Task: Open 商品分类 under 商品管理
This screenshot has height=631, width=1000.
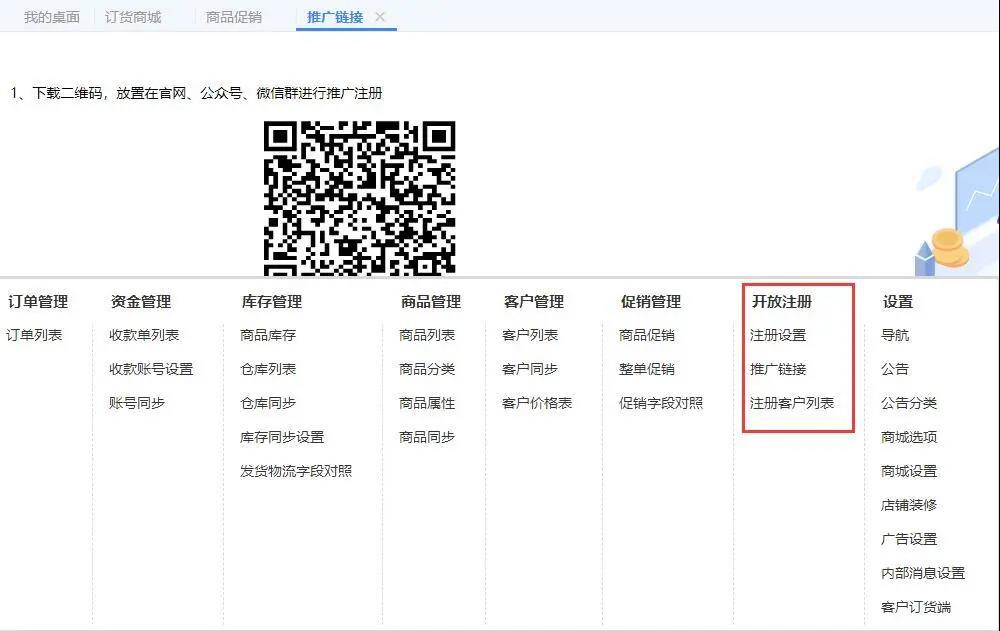Action: pyautogui.click(x=427, y=369)
